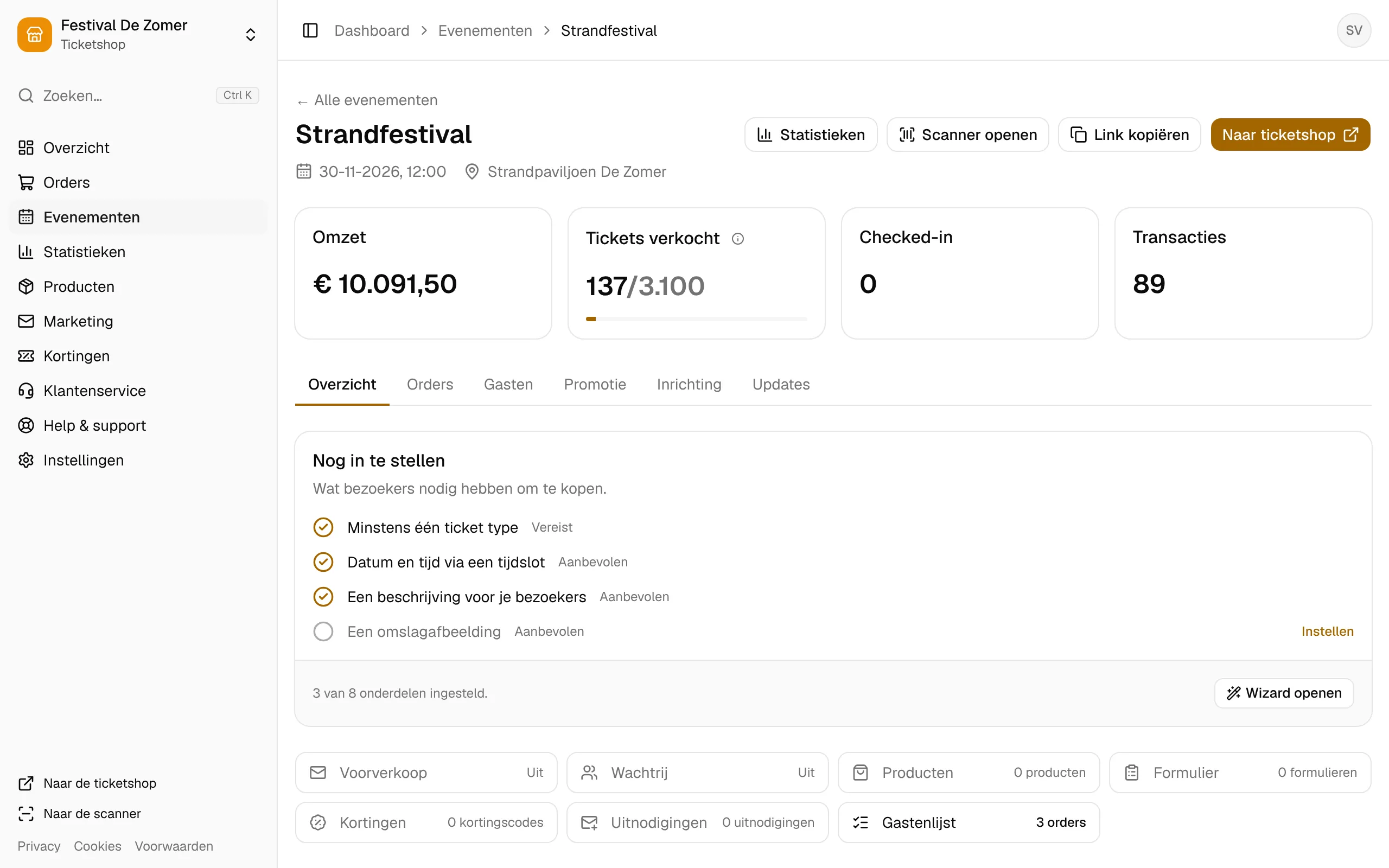Click the Scanner openen button
The image size is (1389, 868).
pos(968,135)
